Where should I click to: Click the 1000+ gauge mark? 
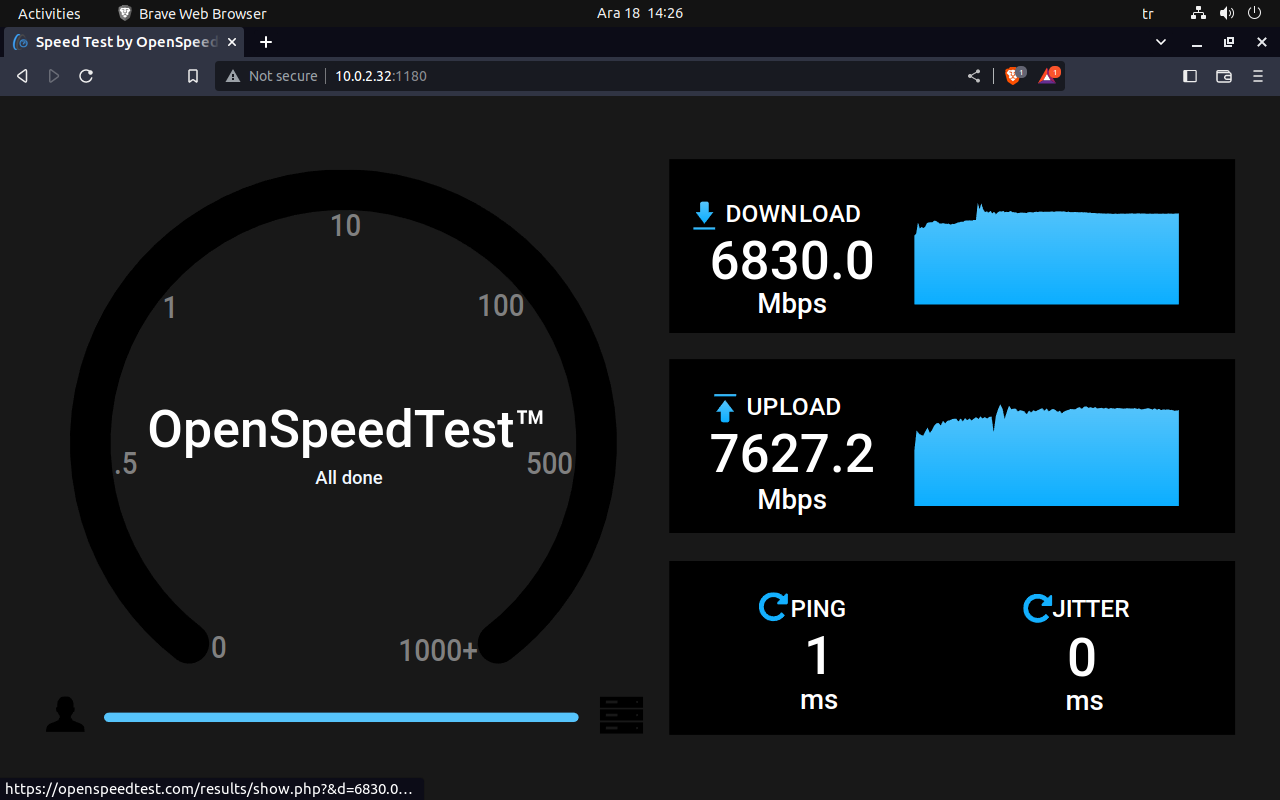coord(438,651)
